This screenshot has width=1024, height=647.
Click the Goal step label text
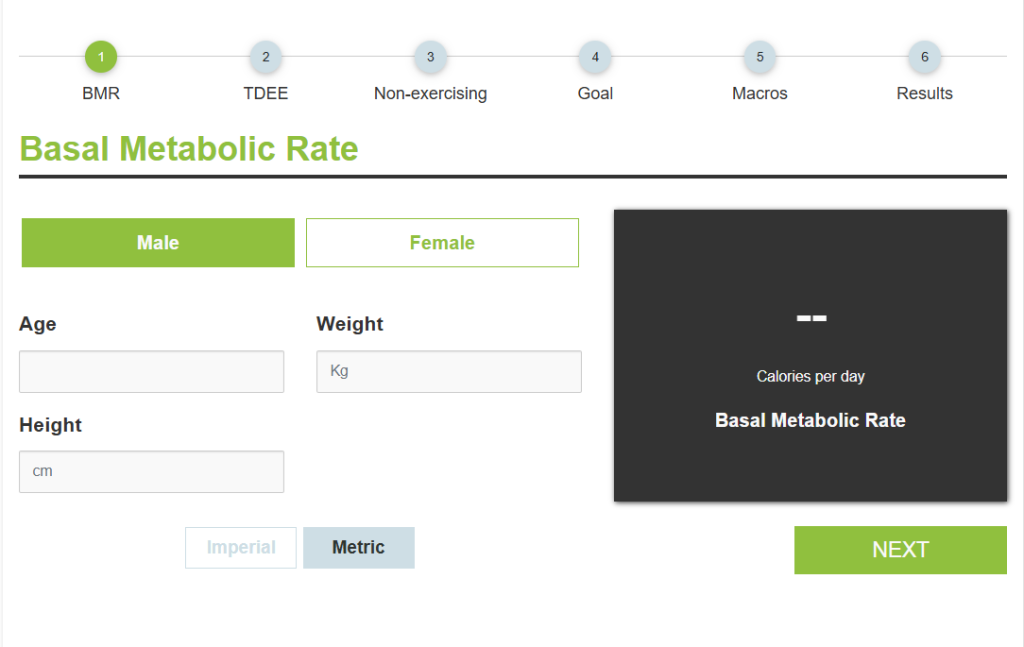point(594,93)
